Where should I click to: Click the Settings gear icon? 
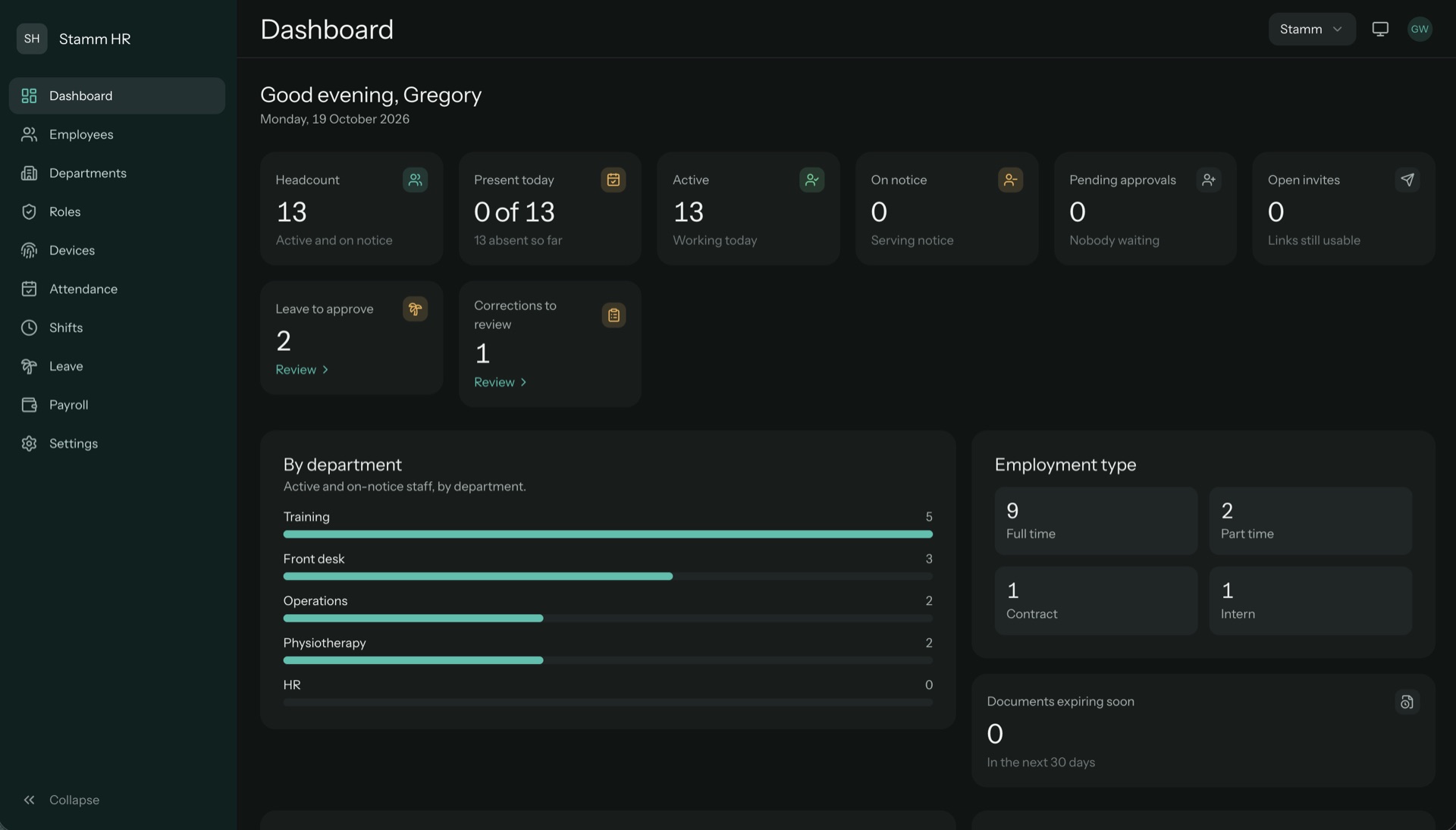coord(29,443)
